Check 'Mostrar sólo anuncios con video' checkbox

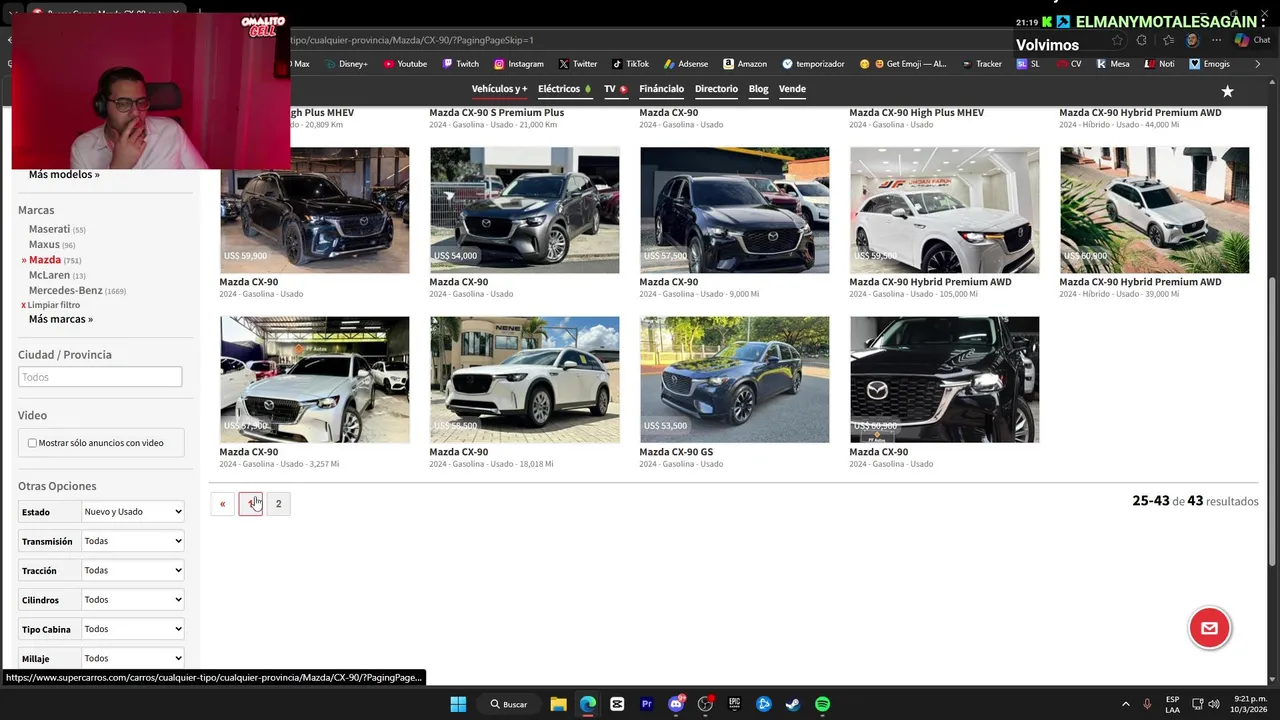click(x=32, y=443)
